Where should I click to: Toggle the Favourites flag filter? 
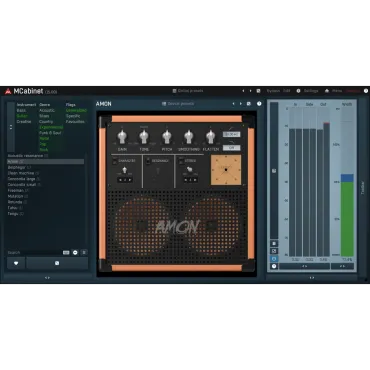[x=75, y=122]
